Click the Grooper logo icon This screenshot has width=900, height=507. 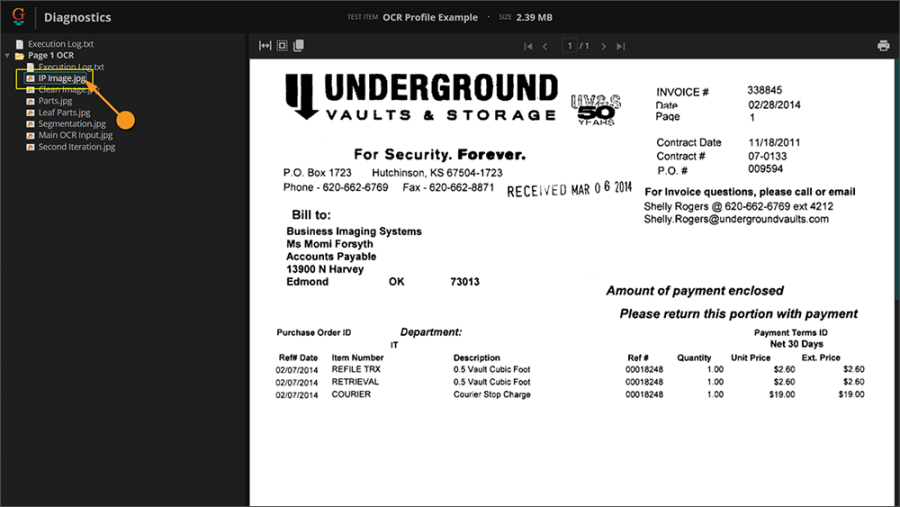click(18, 16)
